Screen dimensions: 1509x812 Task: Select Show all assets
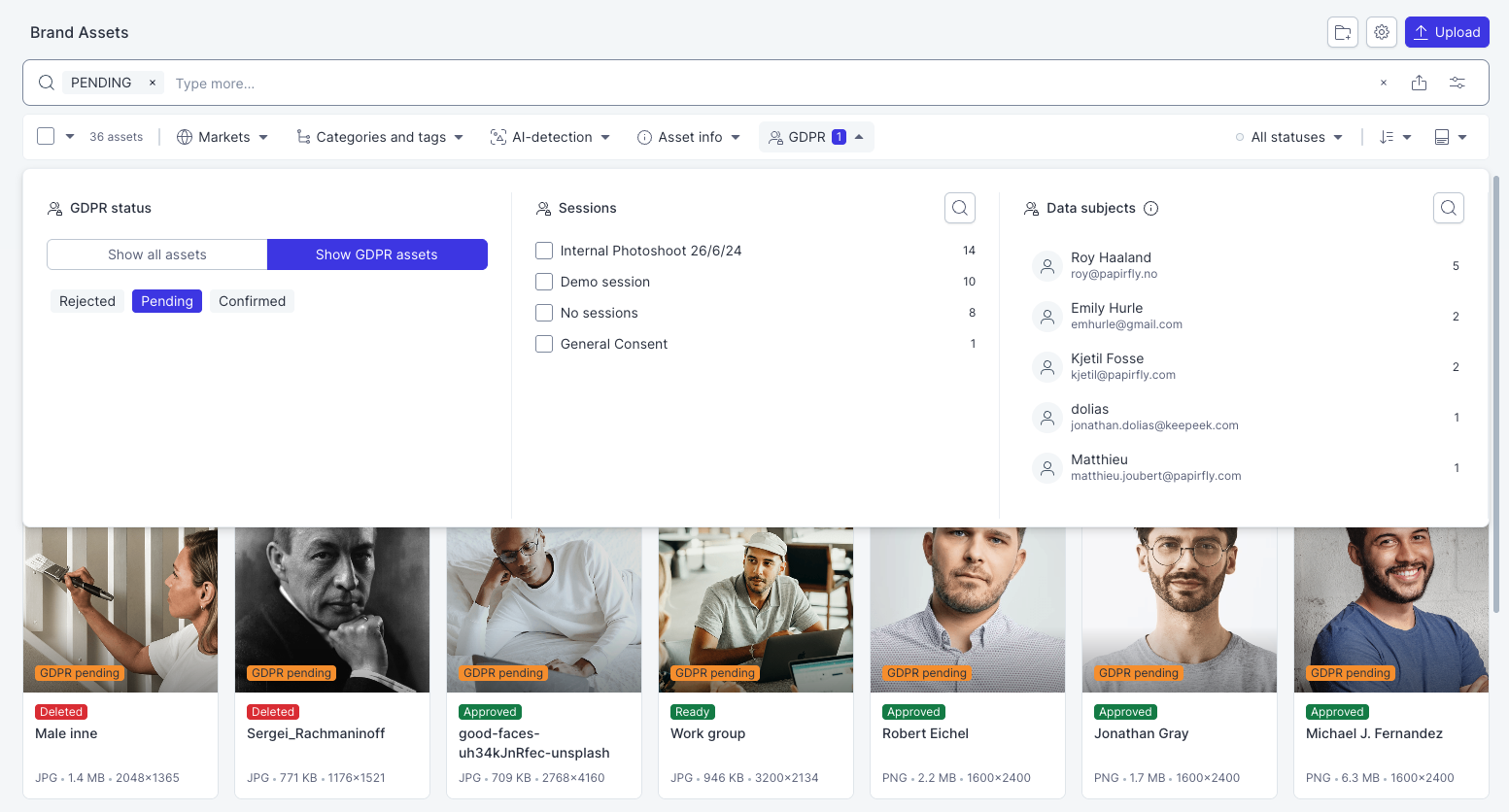pos(157,254)
